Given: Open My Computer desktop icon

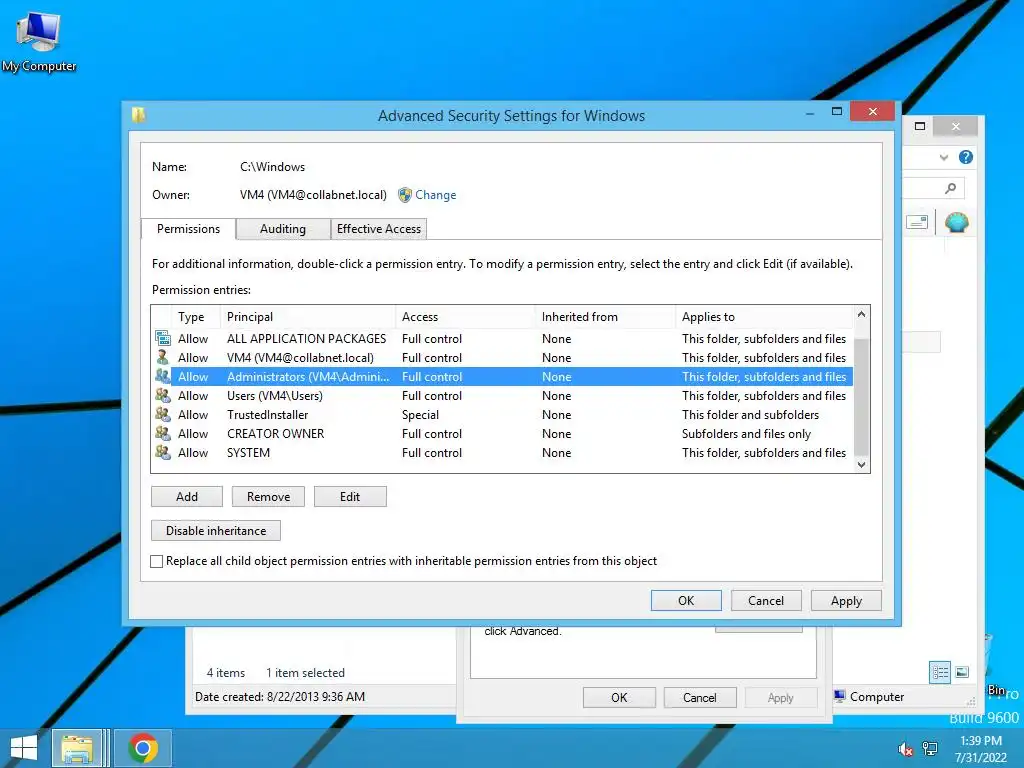Looking at the screenshot, I should click(x=38, y=42).
